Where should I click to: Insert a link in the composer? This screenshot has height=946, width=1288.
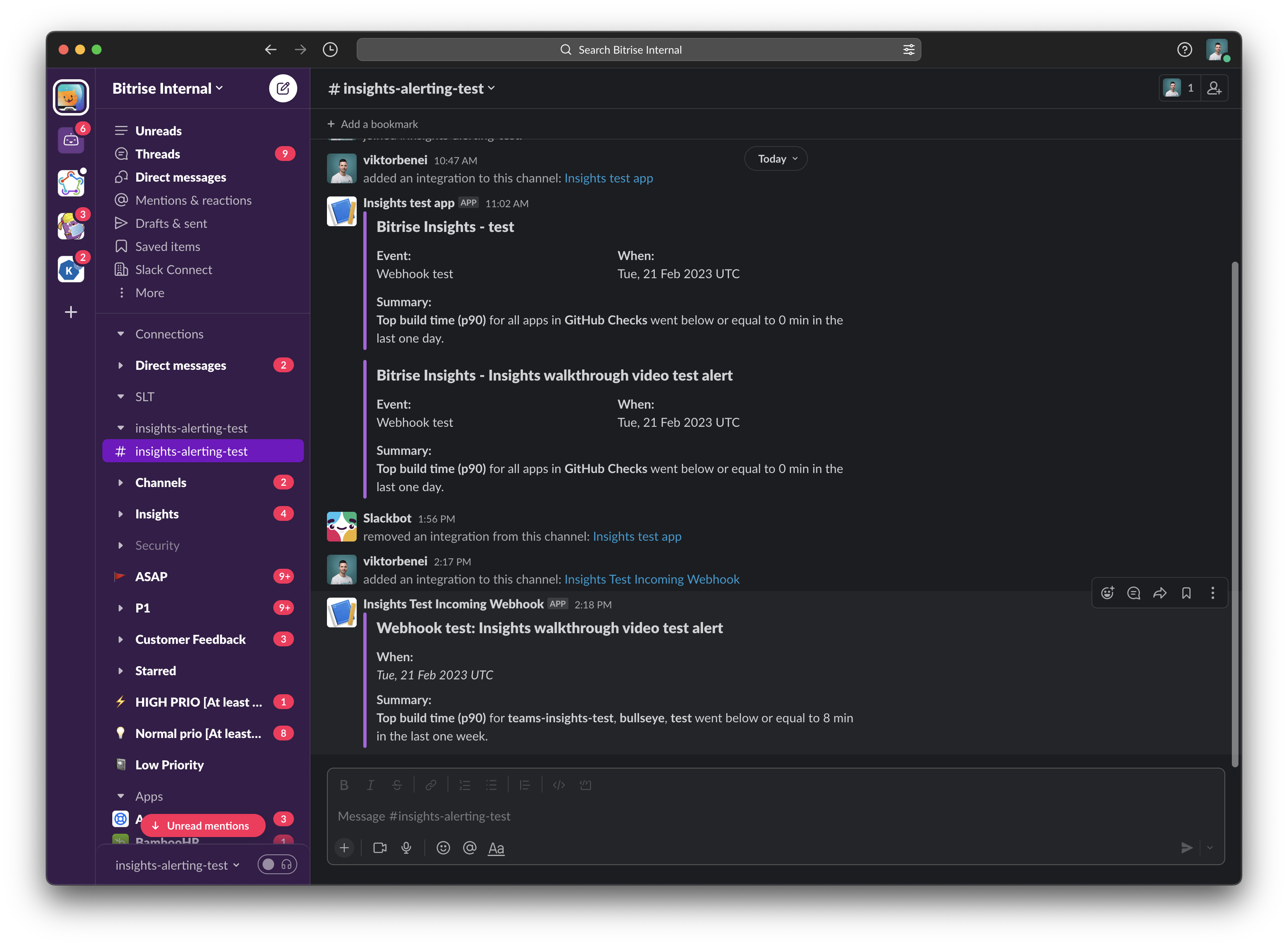point(431,785)
